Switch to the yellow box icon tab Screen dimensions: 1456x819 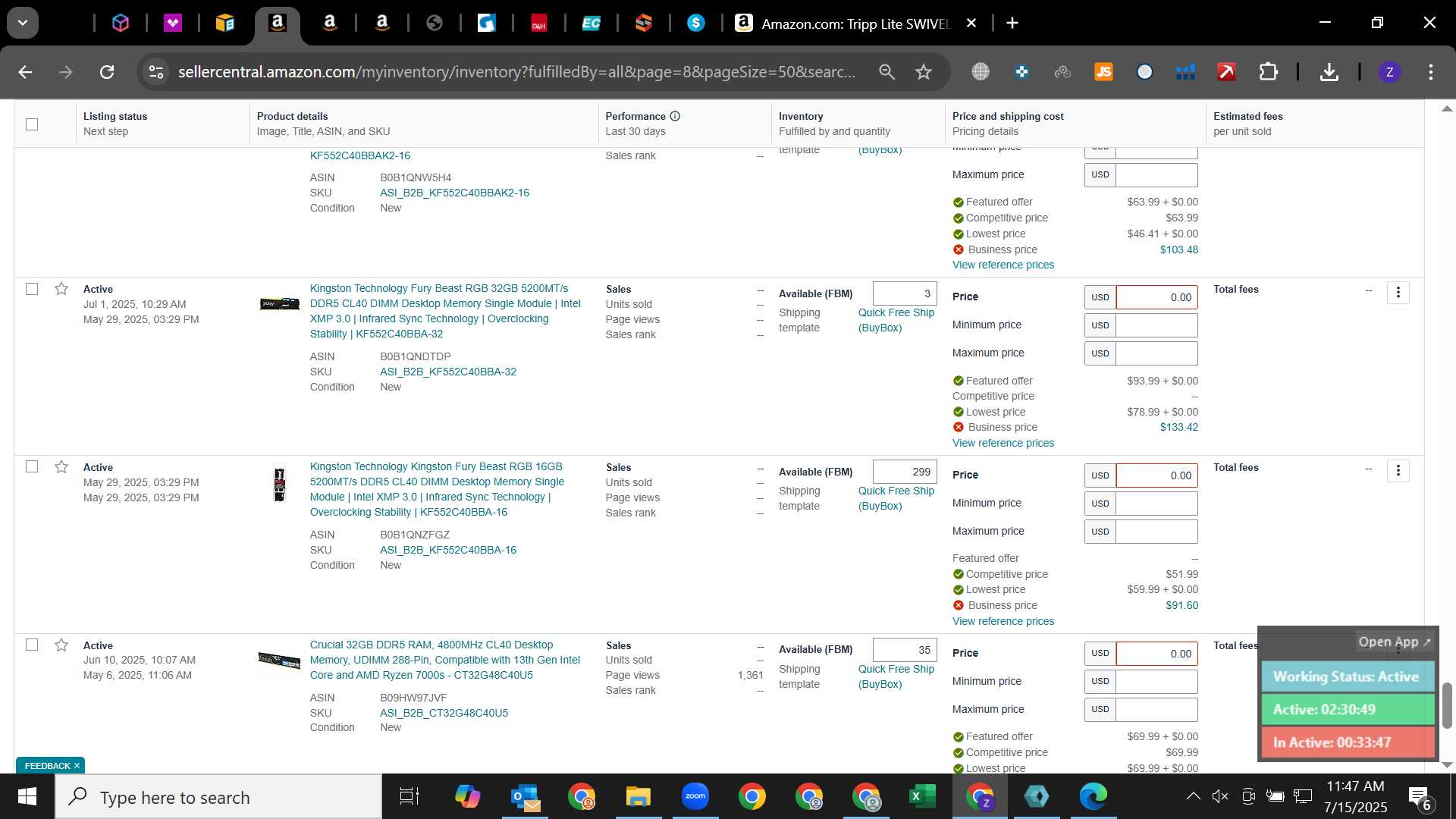coord(225,24)
